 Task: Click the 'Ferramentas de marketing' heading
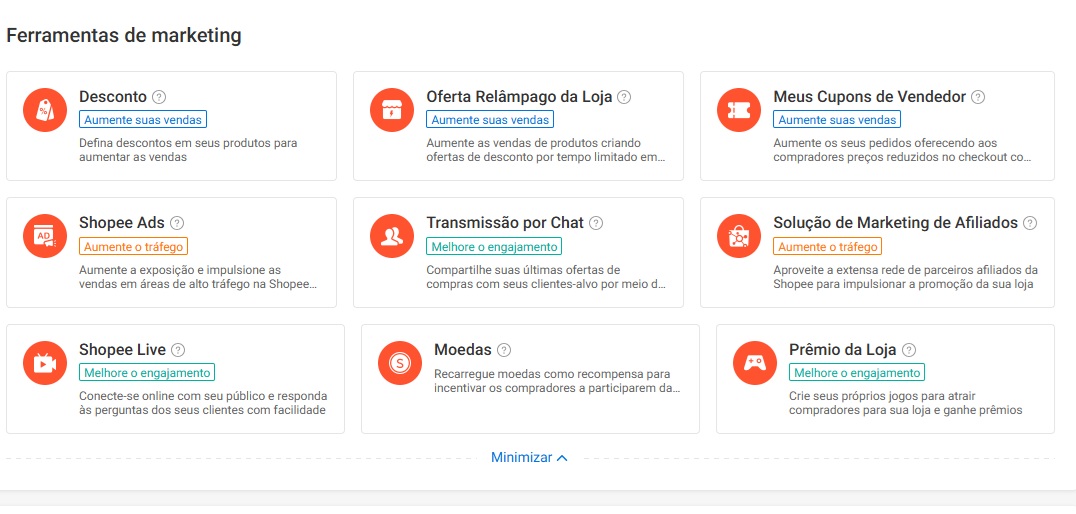[x=124, y=36]
